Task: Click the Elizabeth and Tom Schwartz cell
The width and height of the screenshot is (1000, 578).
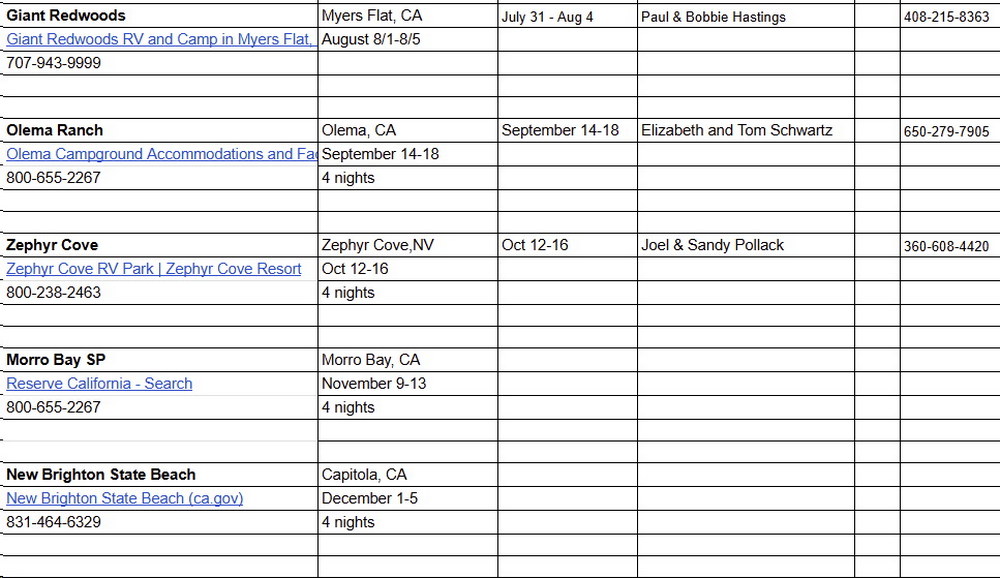Action: pyautogui.click(x=737, y=130)
